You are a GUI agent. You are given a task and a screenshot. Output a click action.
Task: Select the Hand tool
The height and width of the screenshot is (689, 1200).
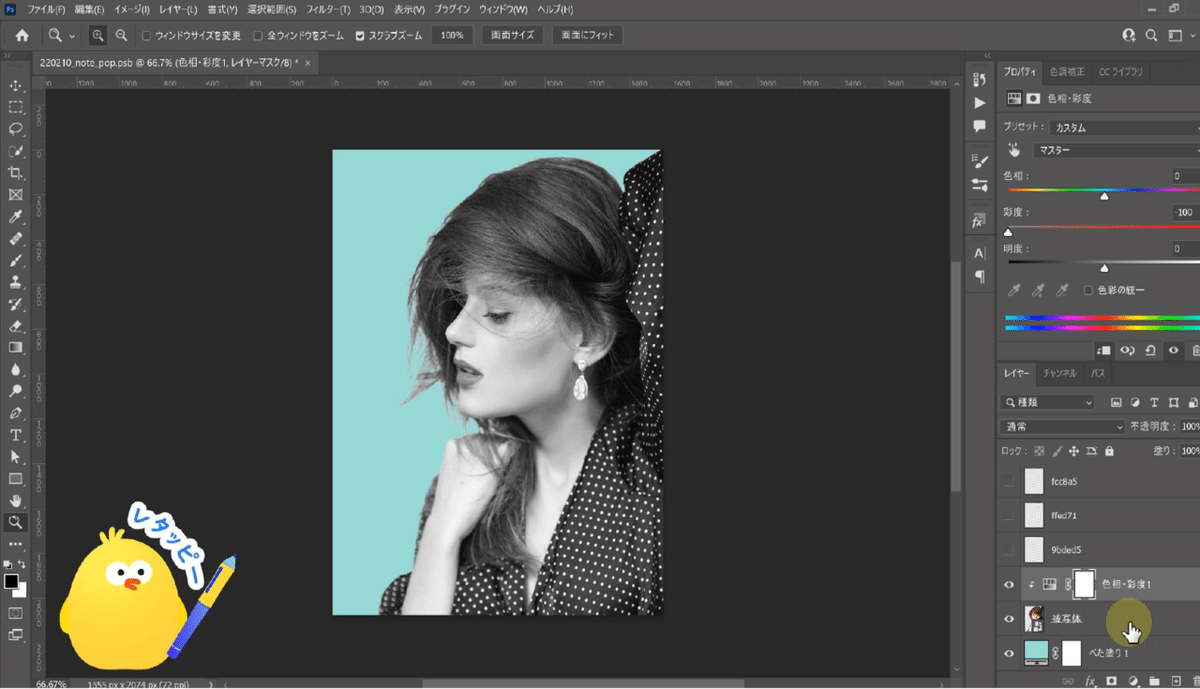coord(16,500)
